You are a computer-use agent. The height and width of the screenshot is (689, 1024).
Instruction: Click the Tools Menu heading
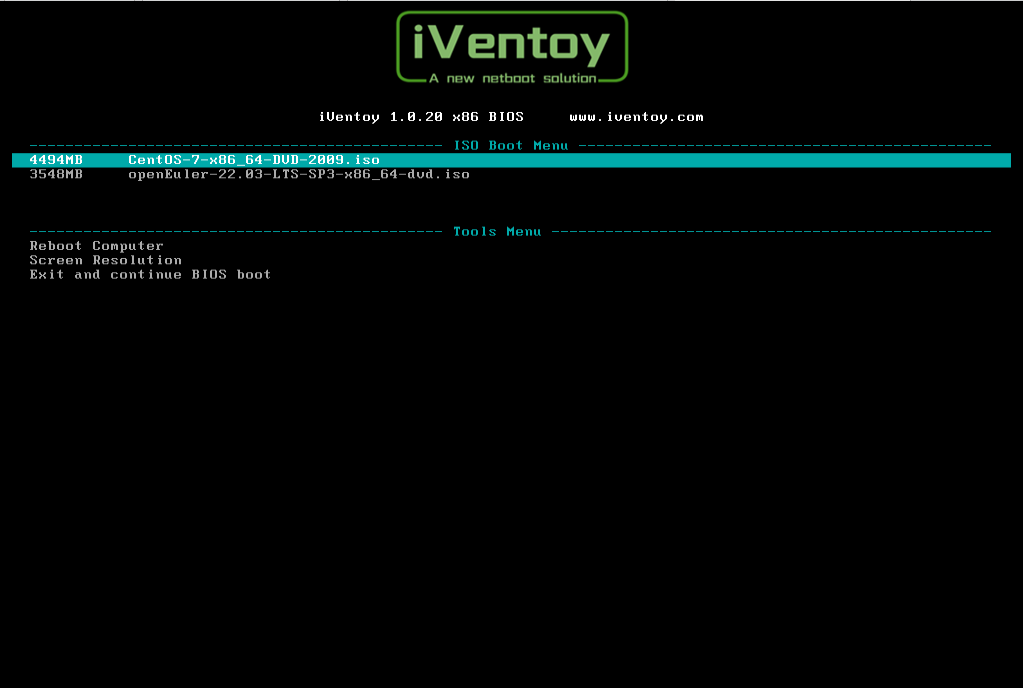pyautogui.click(x=497, y=232)
